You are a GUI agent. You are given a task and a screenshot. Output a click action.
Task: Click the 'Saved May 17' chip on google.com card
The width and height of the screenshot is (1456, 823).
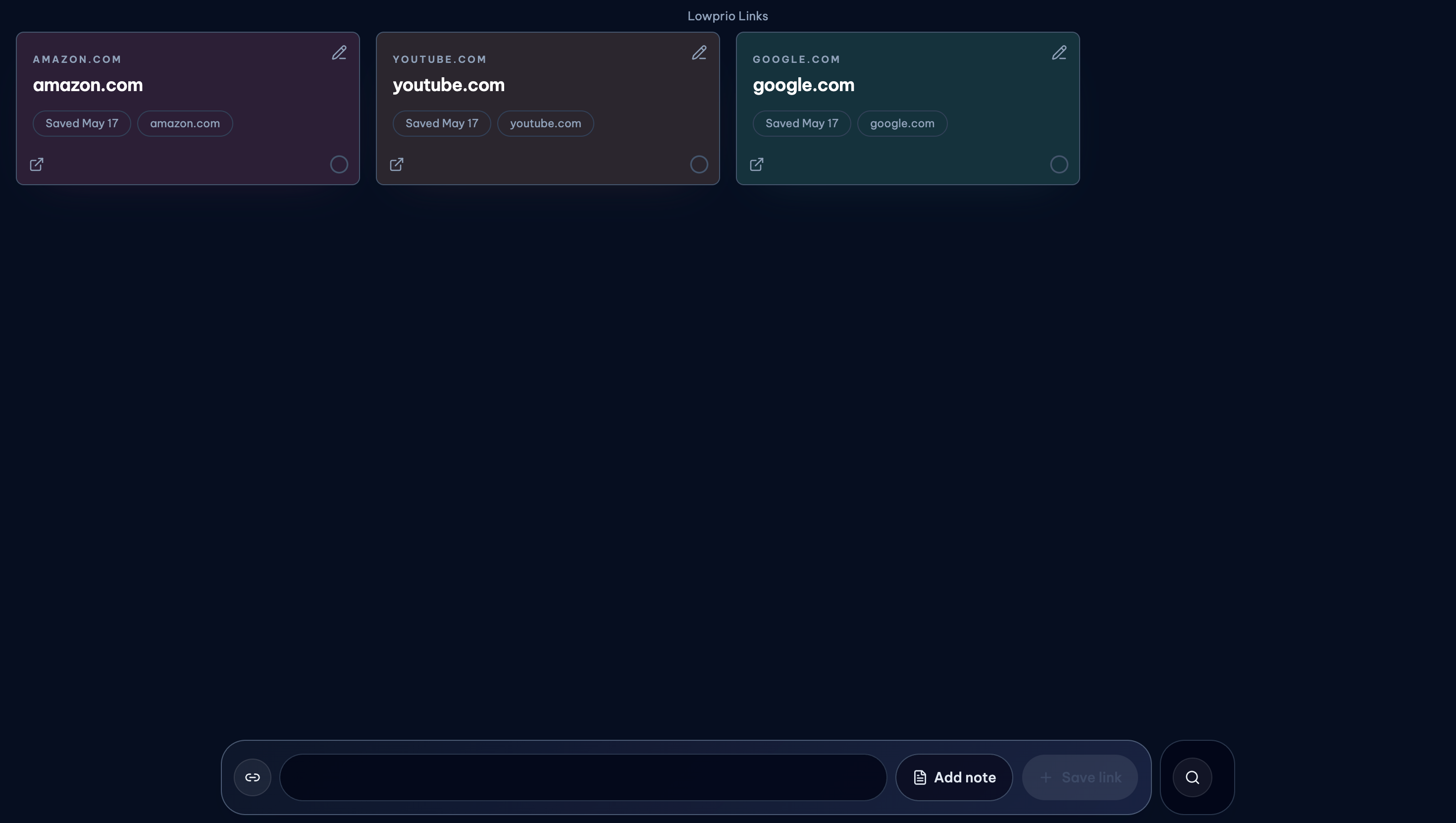click(802, 123)
